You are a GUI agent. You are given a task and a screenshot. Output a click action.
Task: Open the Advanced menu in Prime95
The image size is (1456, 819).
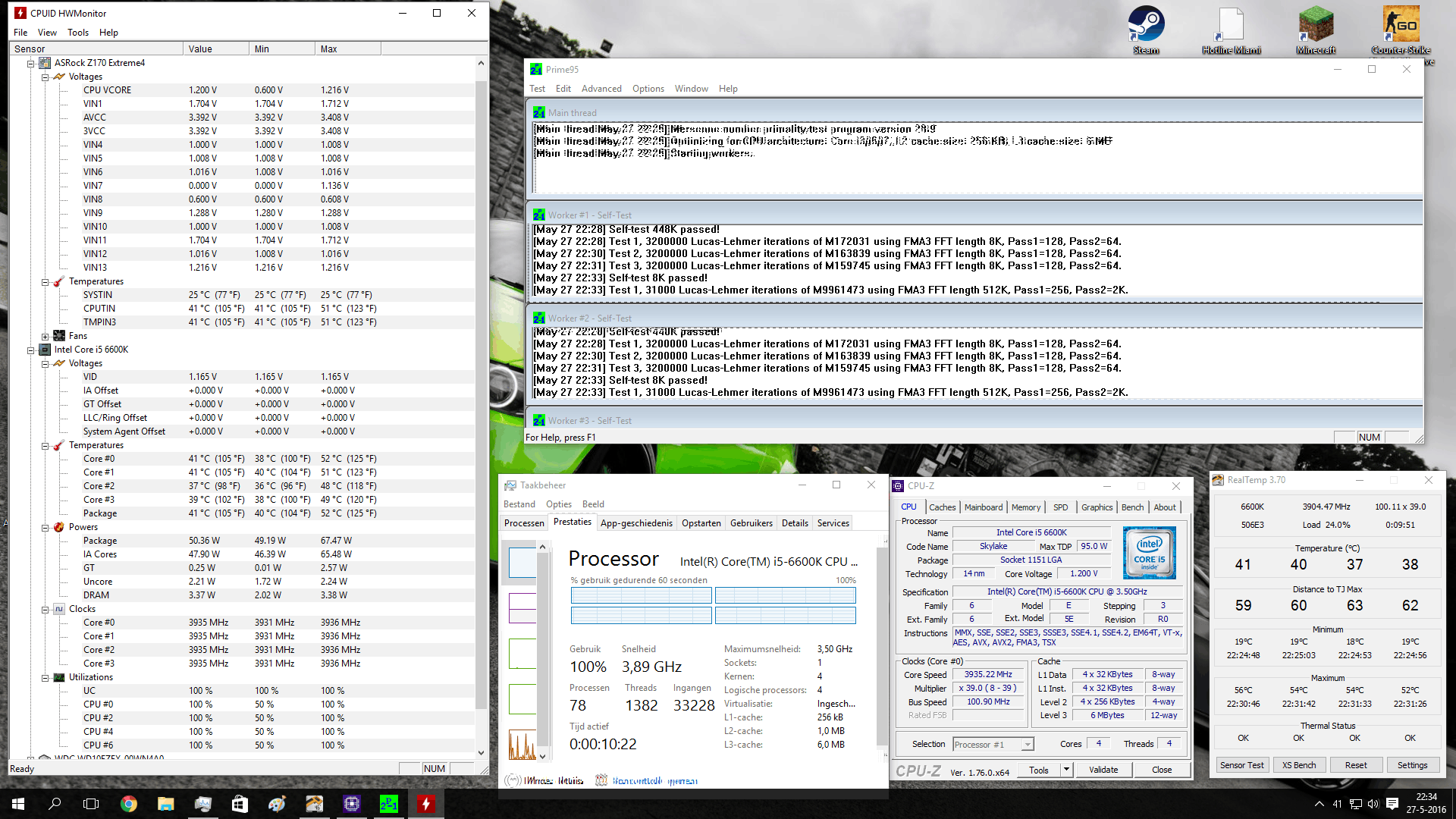coord(601,89)
